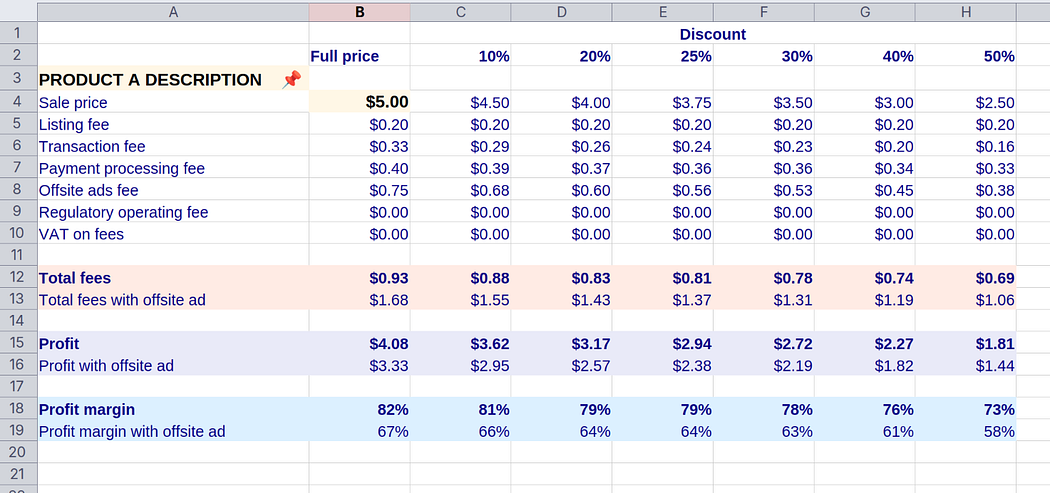The image size is (1050, 493).
Task: Click the Regulatory operating fee label
Action: click(123, 212)
